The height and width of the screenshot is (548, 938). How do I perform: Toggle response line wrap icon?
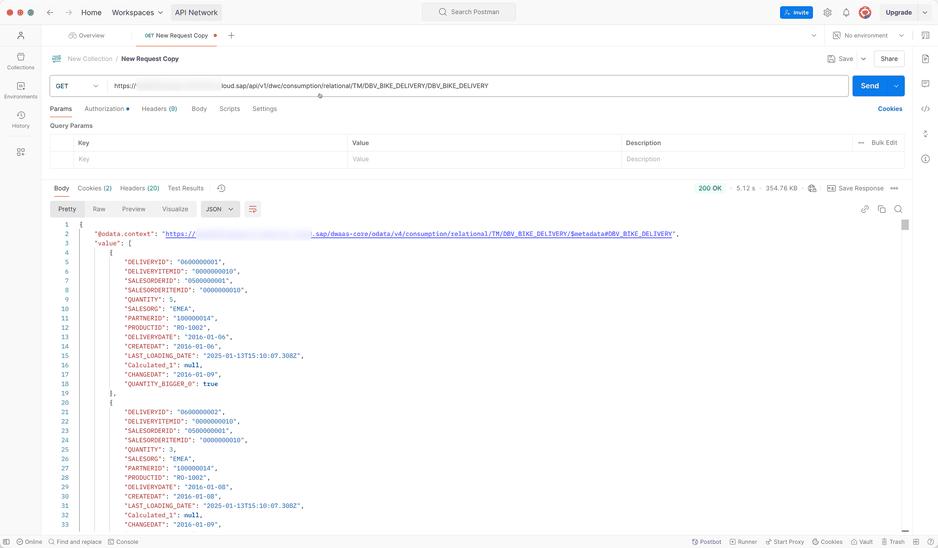[x=252, y=209]
